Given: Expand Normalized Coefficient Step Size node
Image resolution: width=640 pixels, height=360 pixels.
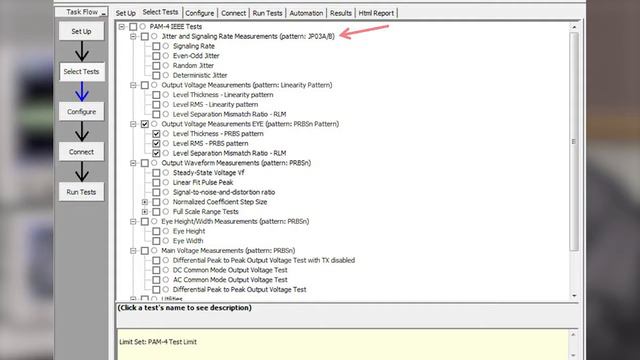Looking at the screenshot, I should point(144,202).
